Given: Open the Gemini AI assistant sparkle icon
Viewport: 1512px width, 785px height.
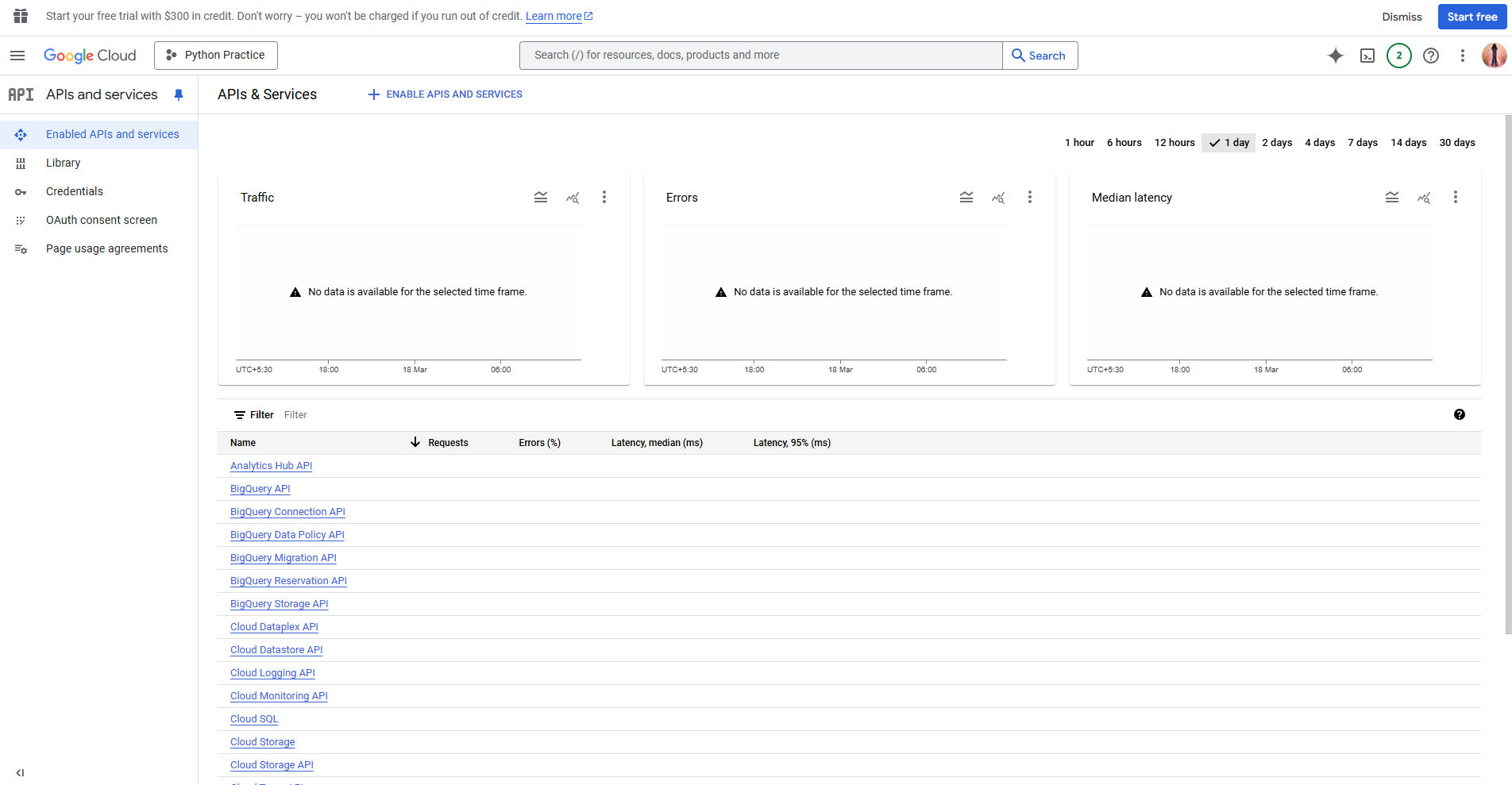Looking at the screenshot, I should pyautogui.click(x=1336, y=56).
